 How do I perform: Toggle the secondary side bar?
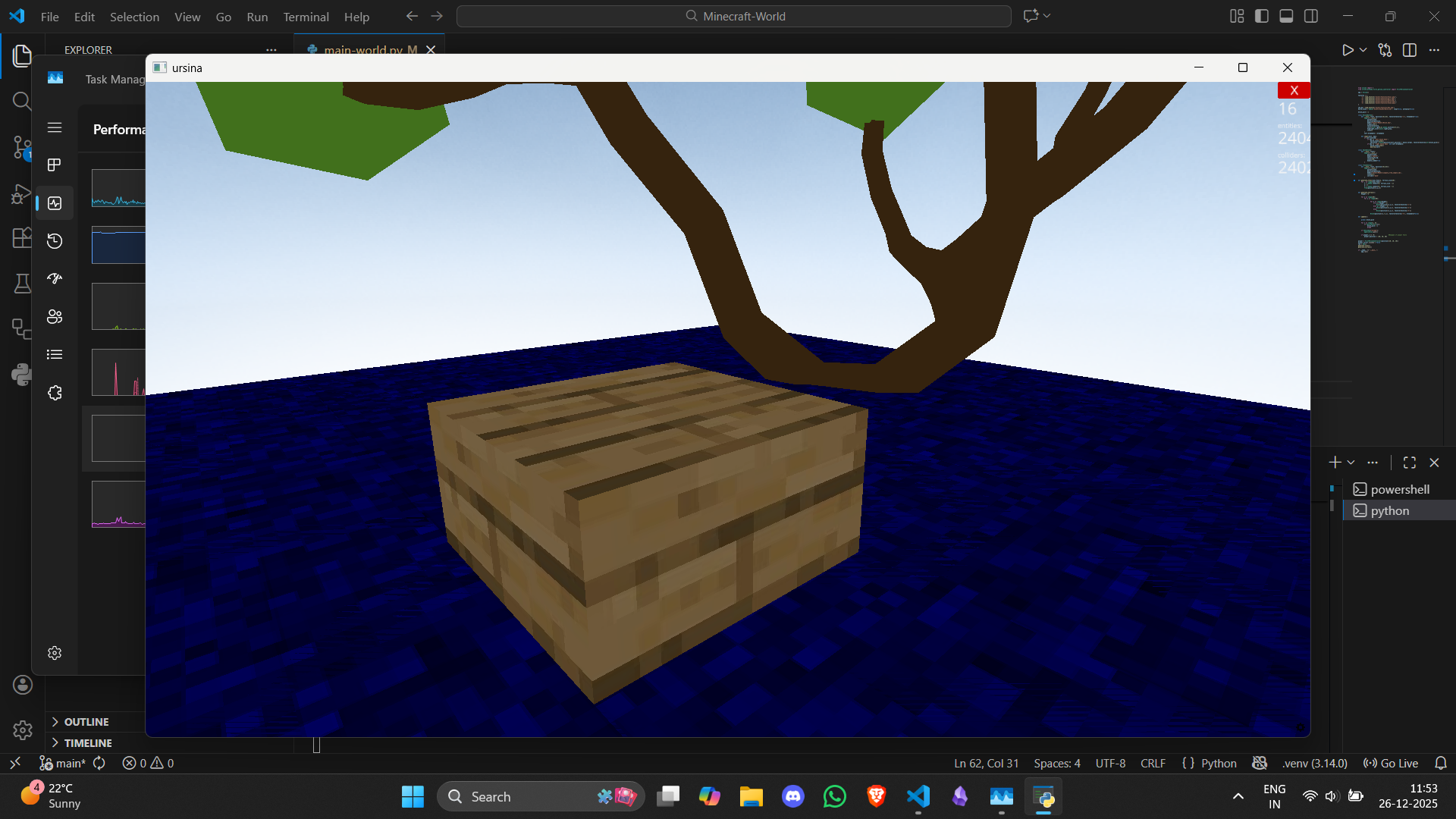click(x=1312, y=16)
